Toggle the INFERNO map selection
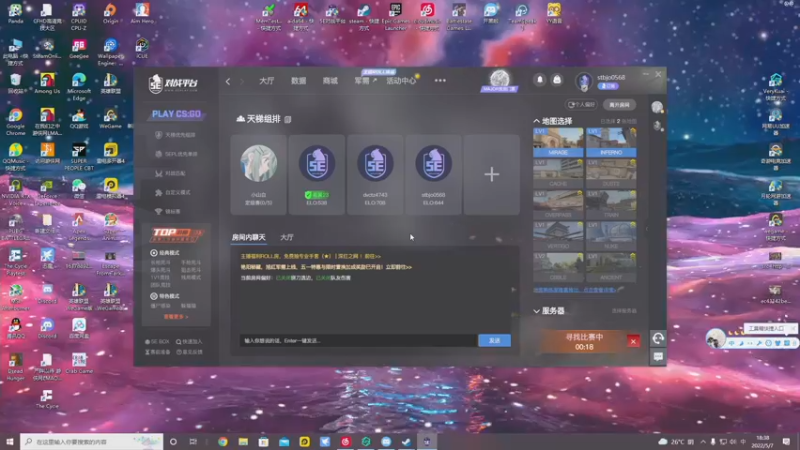The image size is (800, 450). coord(611,142)
